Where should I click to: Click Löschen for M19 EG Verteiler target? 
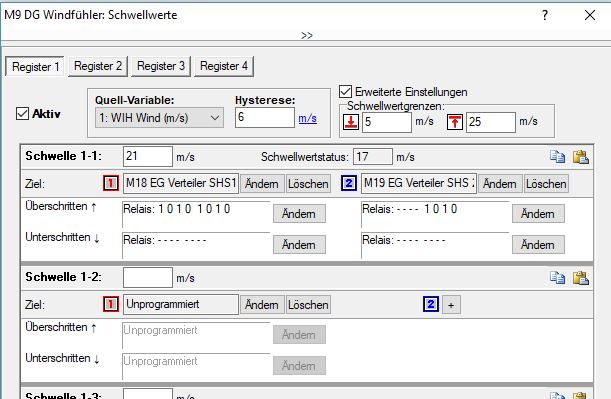546,184
